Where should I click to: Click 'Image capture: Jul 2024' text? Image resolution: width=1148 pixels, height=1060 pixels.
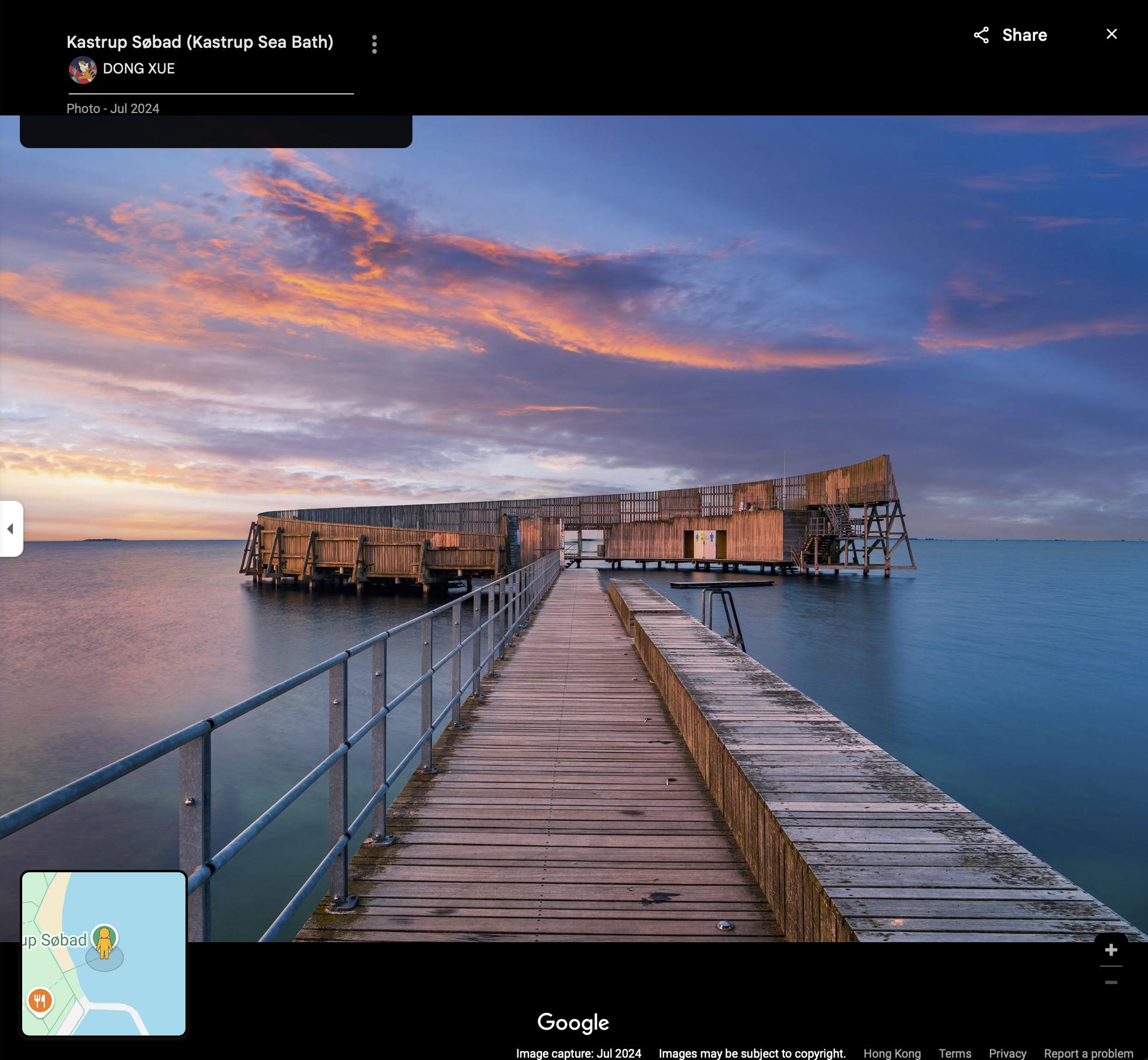579,1053
